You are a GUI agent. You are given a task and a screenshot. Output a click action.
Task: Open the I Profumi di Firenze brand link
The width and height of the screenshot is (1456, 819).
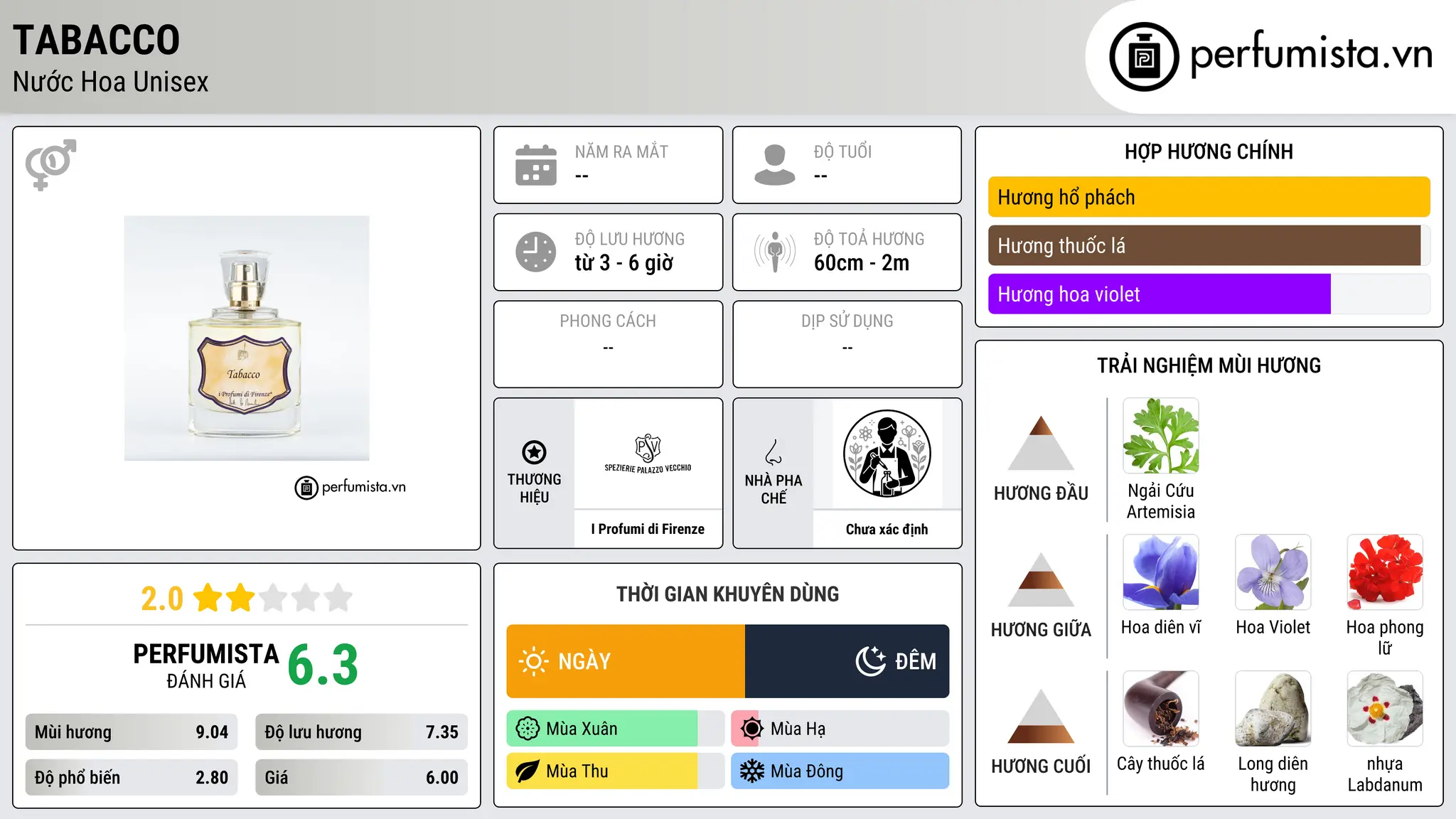(x=648, y=529)
